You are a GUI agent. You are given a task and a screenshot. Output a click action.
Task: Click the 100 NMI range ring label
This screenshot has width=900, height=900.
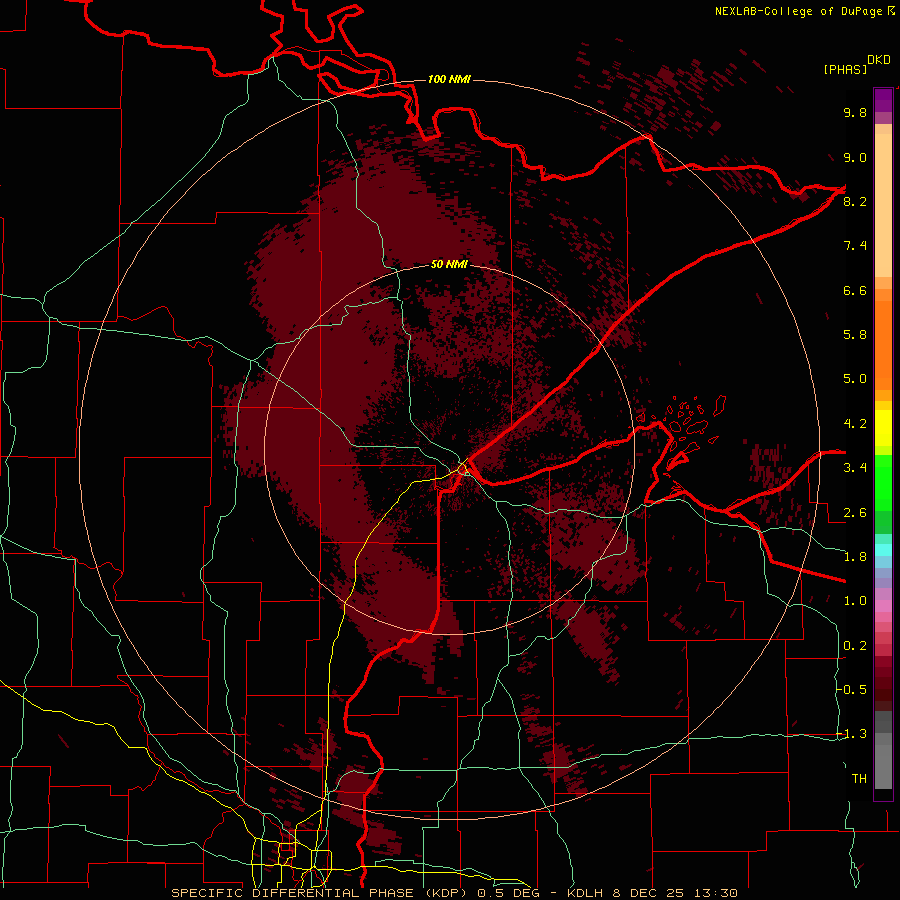449,79
